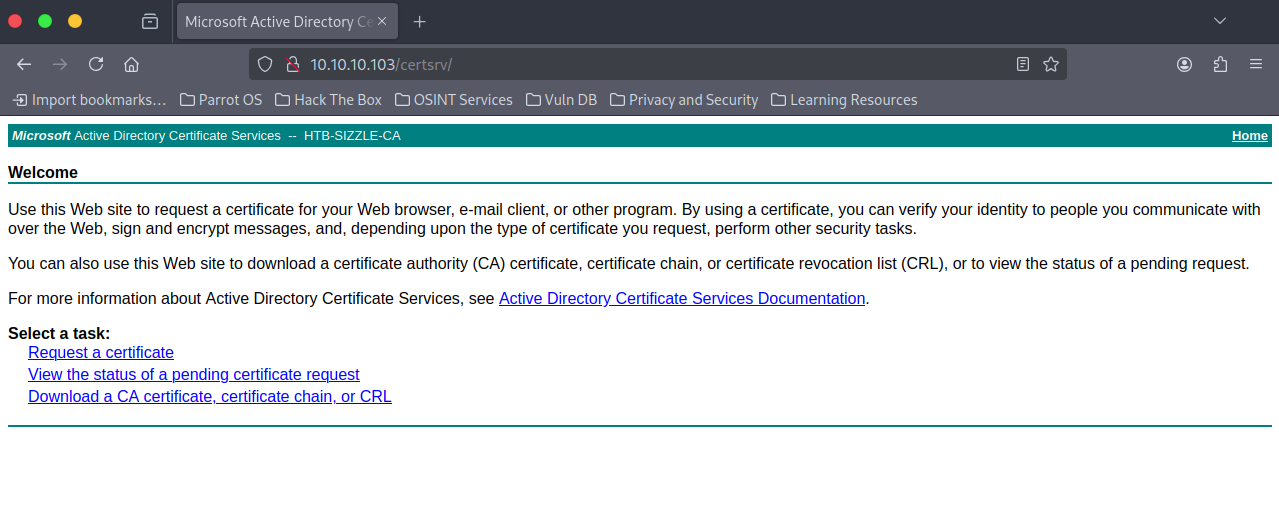View pending certificate request status link
1279x511 pixels.
pyautogui.click(x=194, y=374)
